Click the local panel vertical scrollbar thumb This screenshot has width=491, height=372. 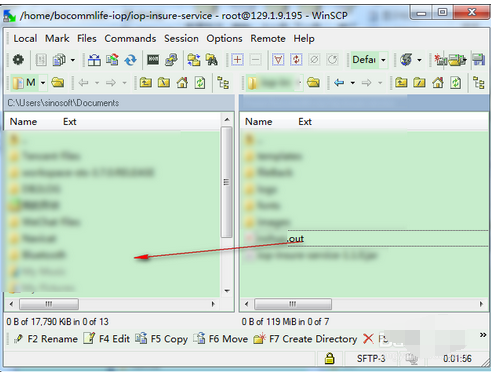[227, 182]
